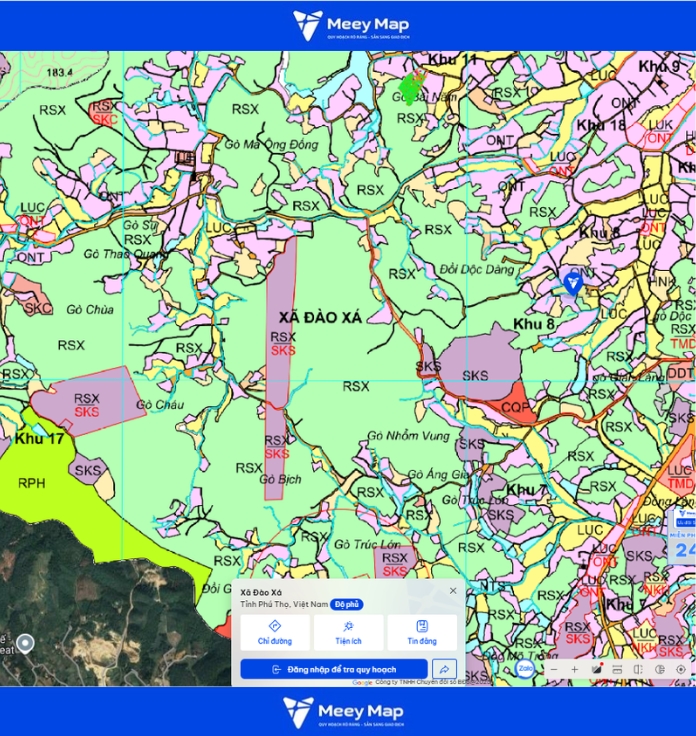Toggle the split-view compare icon
This screenshot has height=736, width=696.
pyautogui.click(x=638, y=669)
